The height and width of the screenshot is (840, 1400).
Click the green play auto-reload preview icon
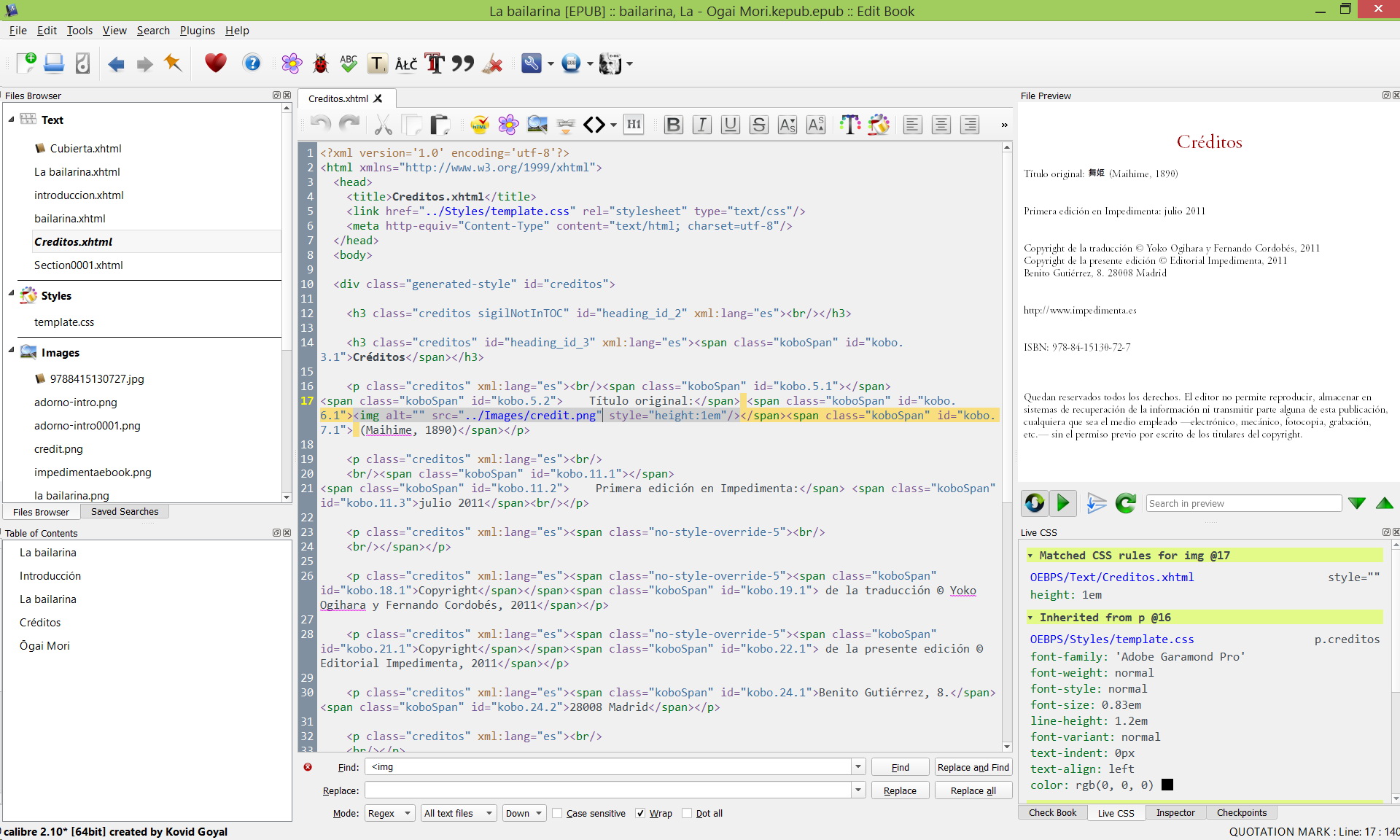tap(1063, 502)
